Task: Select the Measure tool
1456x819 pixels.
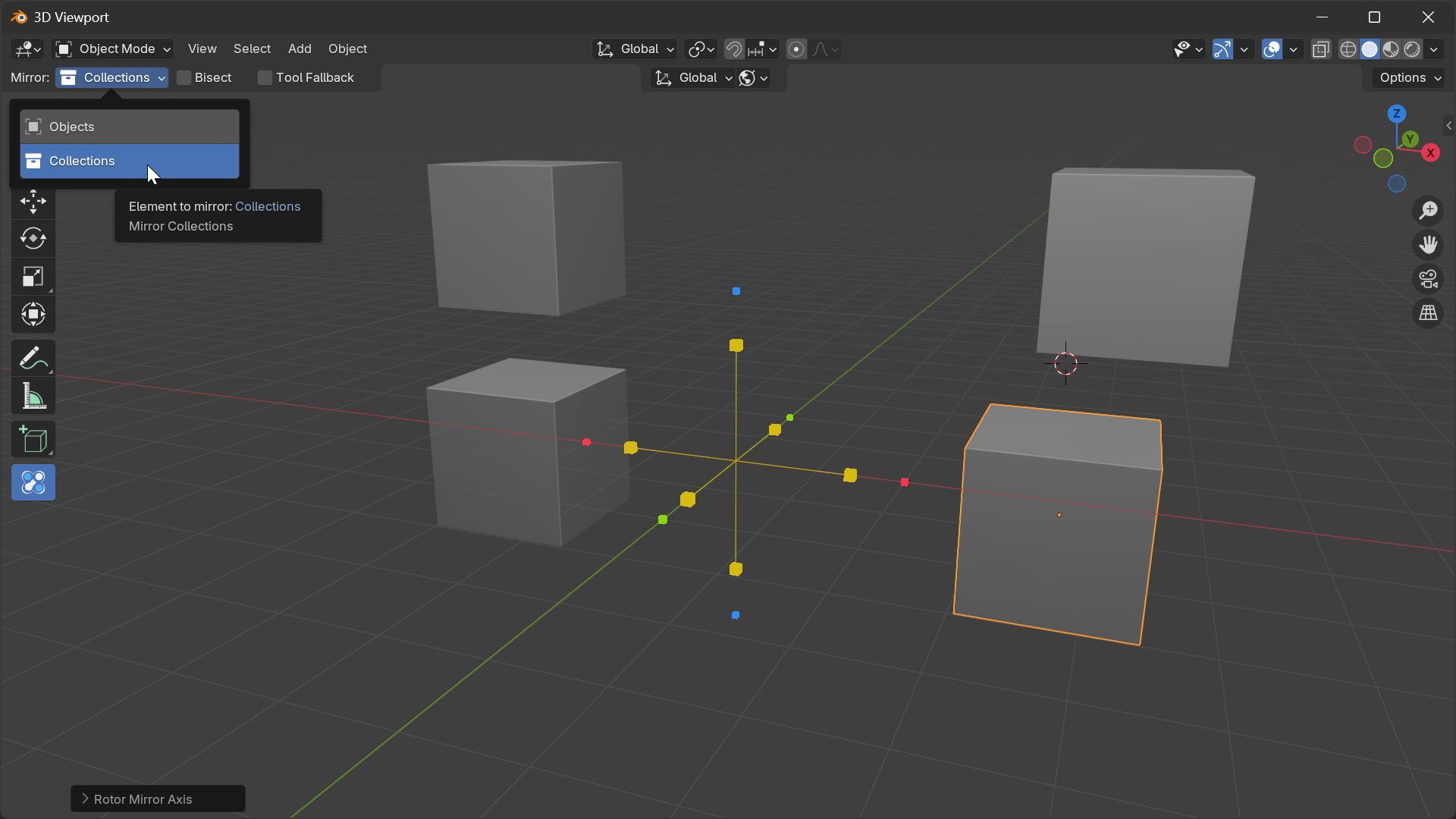Action: point(33,396)
